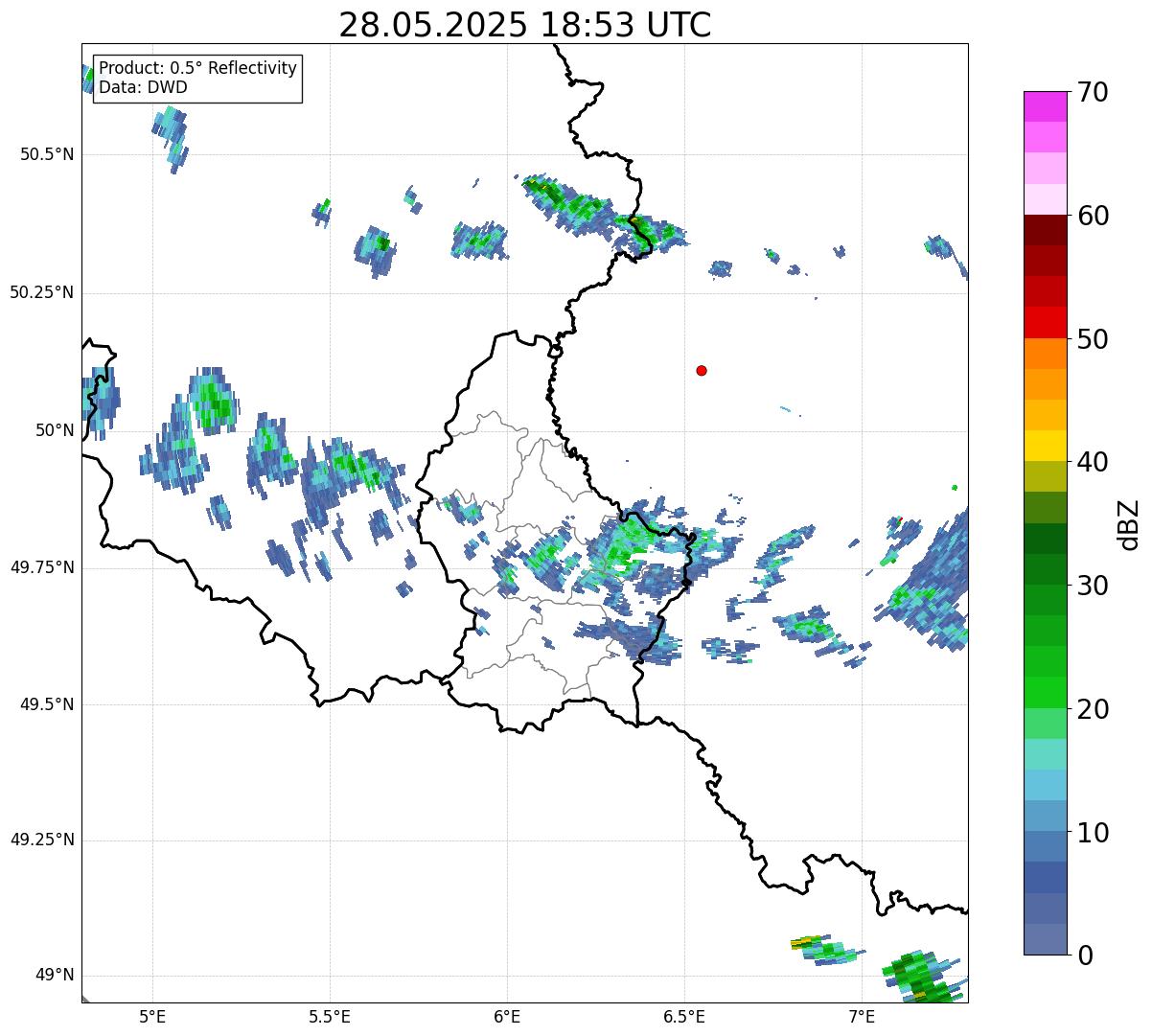The height and width of the screenshot is (1036, 1152).
Task: Click the 49.75°N latitude label
Action: (x=41, y=568)
